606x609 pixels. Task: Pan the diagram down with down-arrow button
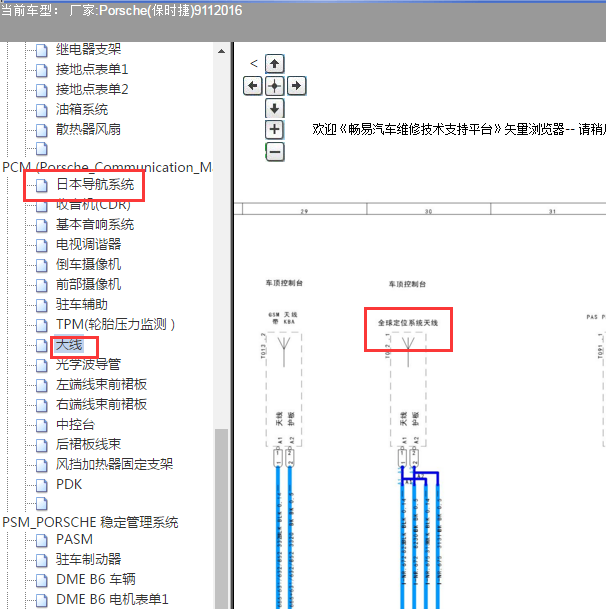pos(275,108)
